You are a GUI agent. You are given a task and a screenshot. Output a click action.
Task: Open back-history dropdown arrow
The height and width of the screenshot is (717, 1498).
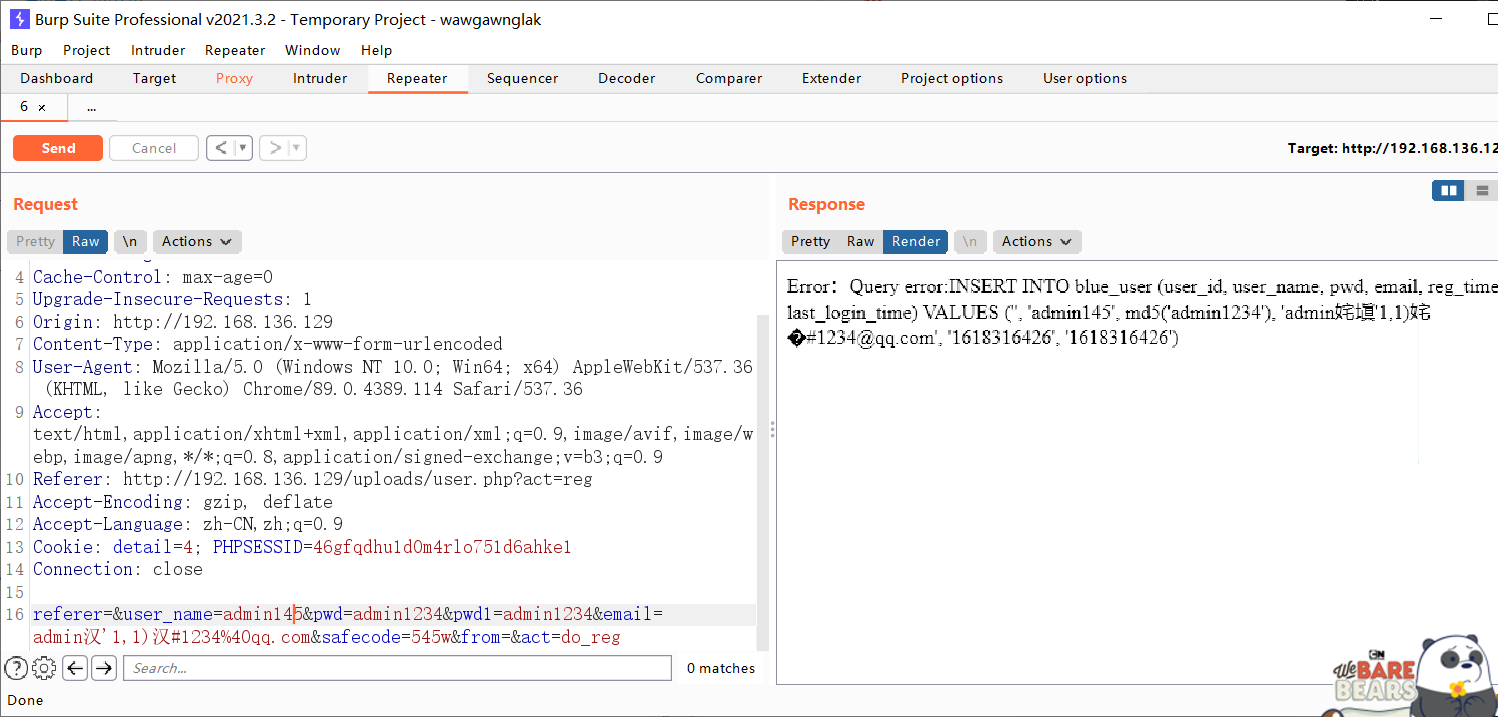pos(243,148)
